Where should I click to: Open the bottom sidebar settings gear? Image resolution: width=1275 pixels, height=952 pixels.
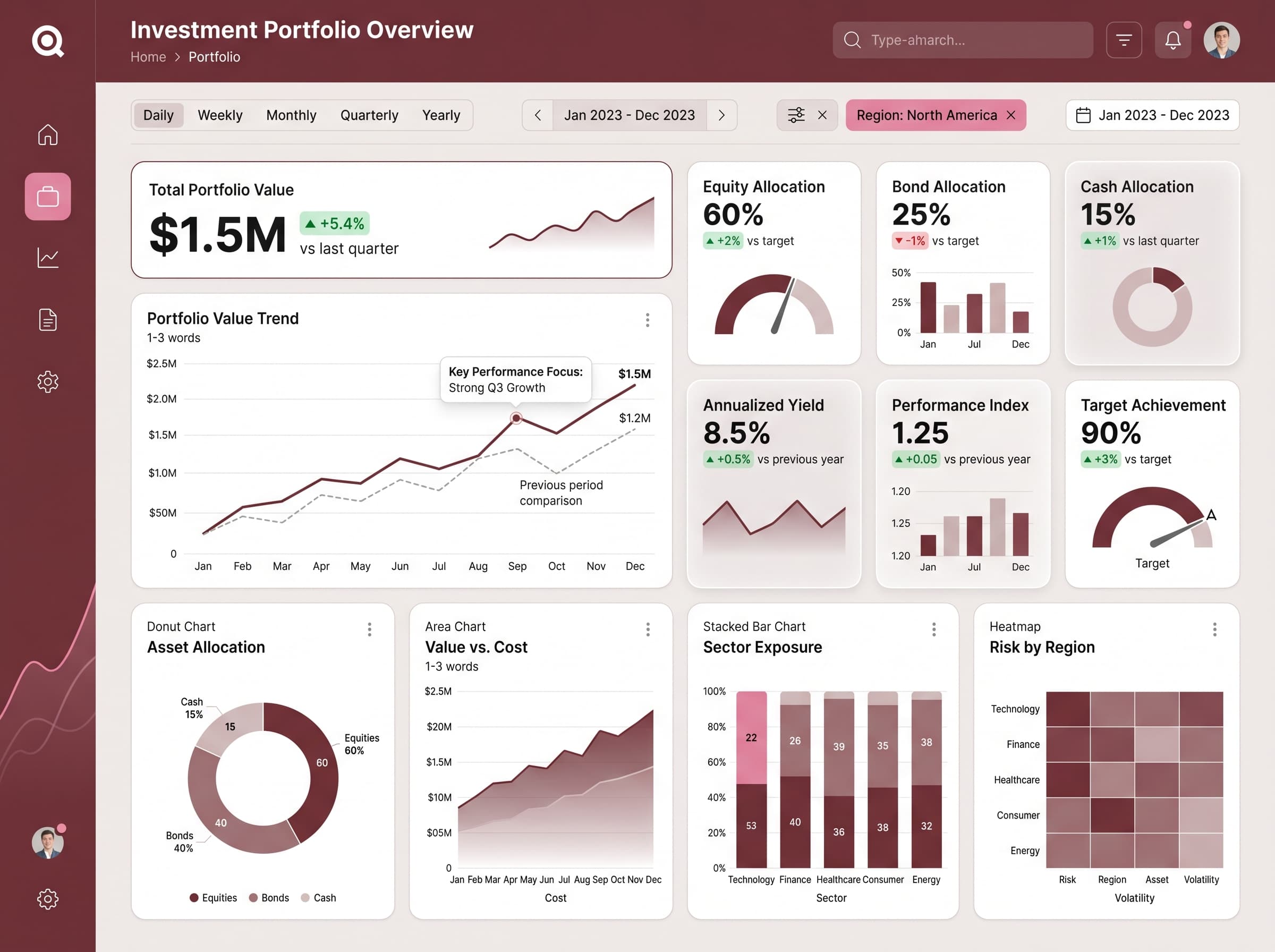48,899
